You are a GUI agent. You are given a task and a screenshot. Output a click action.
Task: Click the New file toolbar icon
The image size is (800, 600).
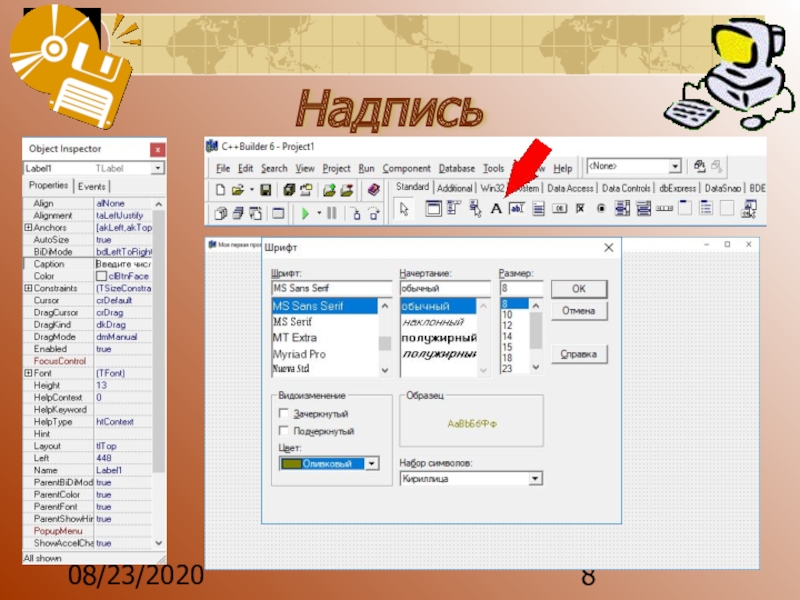point(220,190)
